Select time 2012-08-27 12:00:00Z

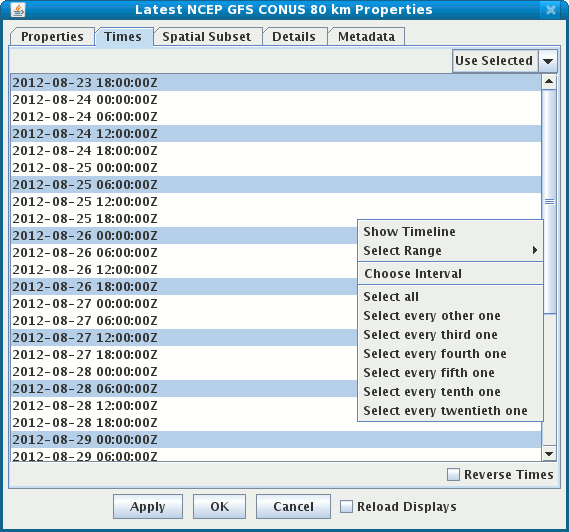coord(184,338)
